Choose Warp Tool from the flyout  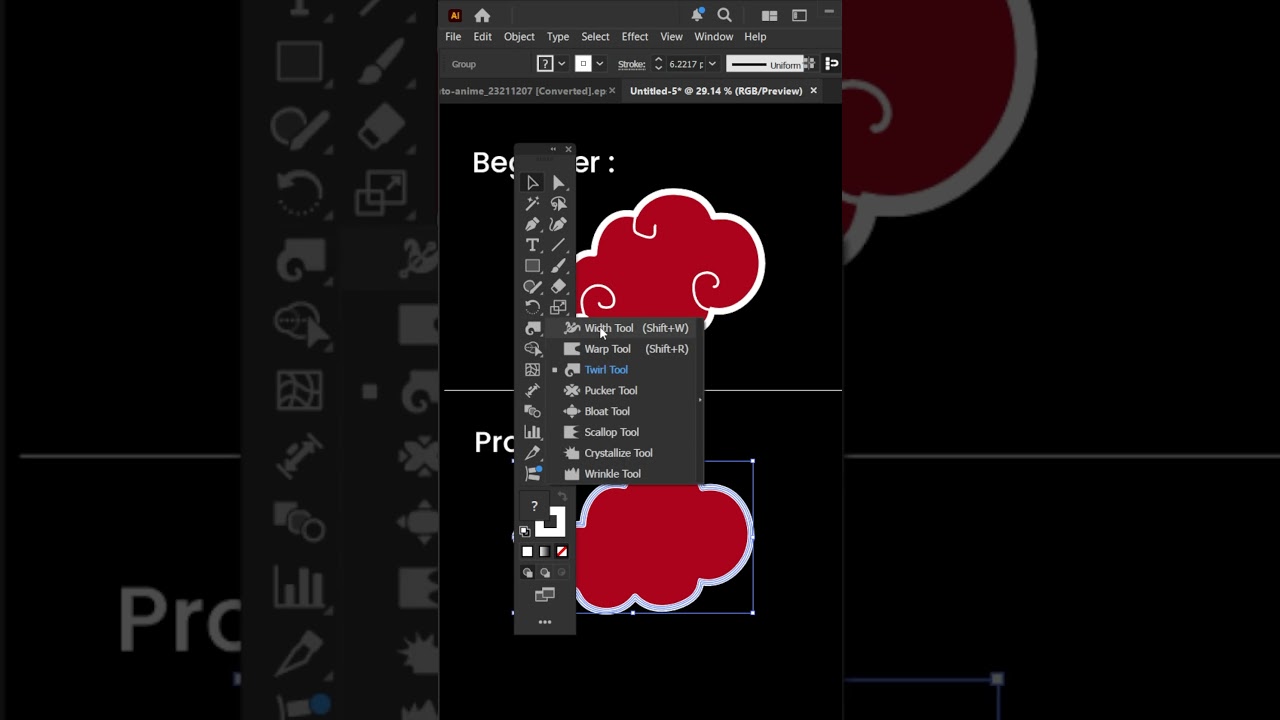click(x=626, y=349)
